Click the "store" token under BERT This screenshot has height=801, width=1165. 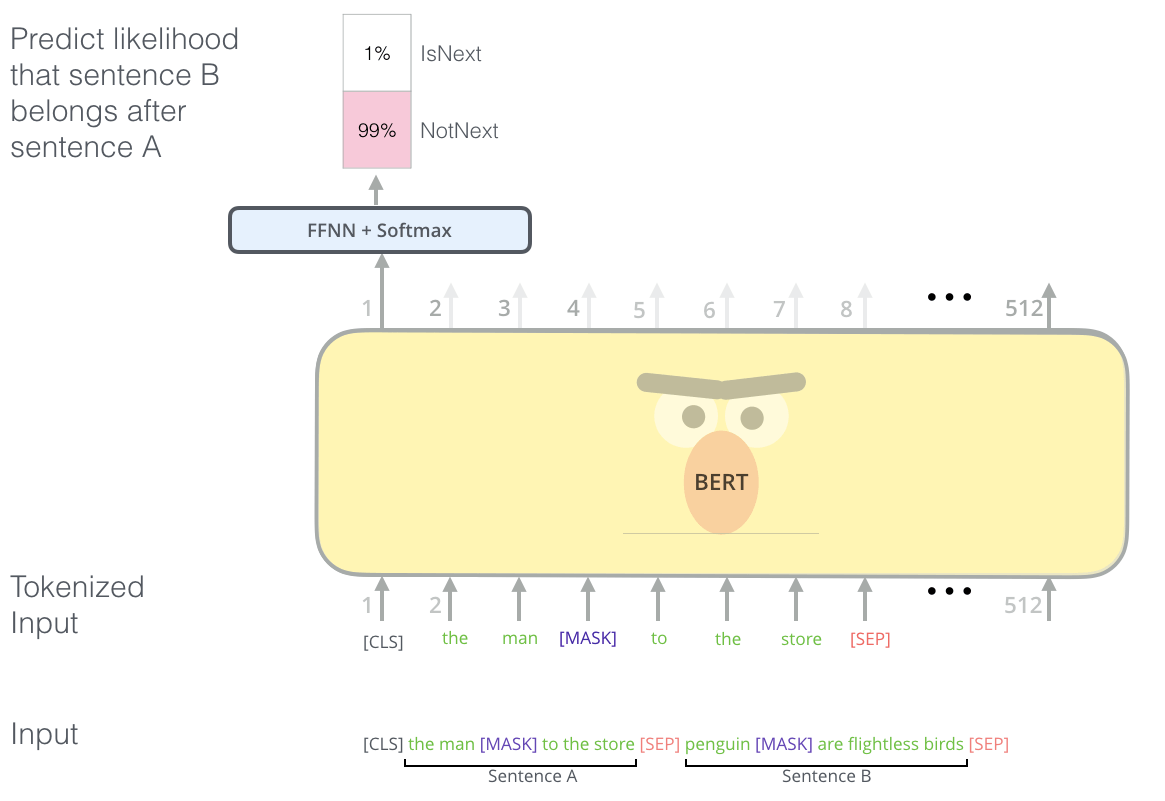click(x=801, y=639)
